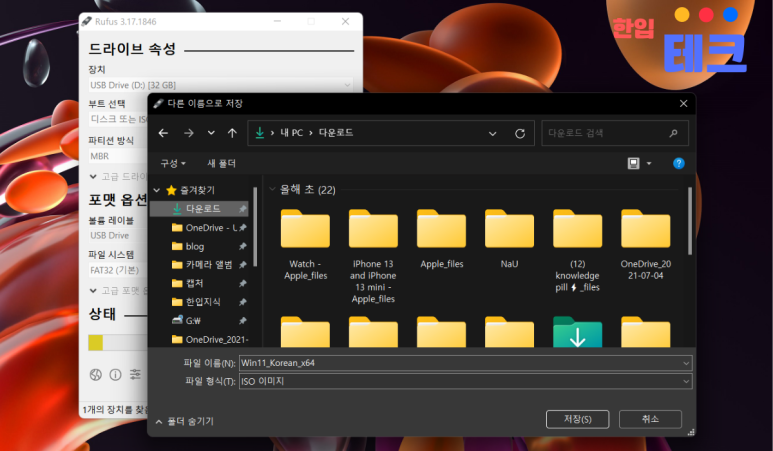The height and width of the screenshot is (451, 773).
Task: Expand Rufus 고급 포맷 옵션 section
Action: point(93,291)
